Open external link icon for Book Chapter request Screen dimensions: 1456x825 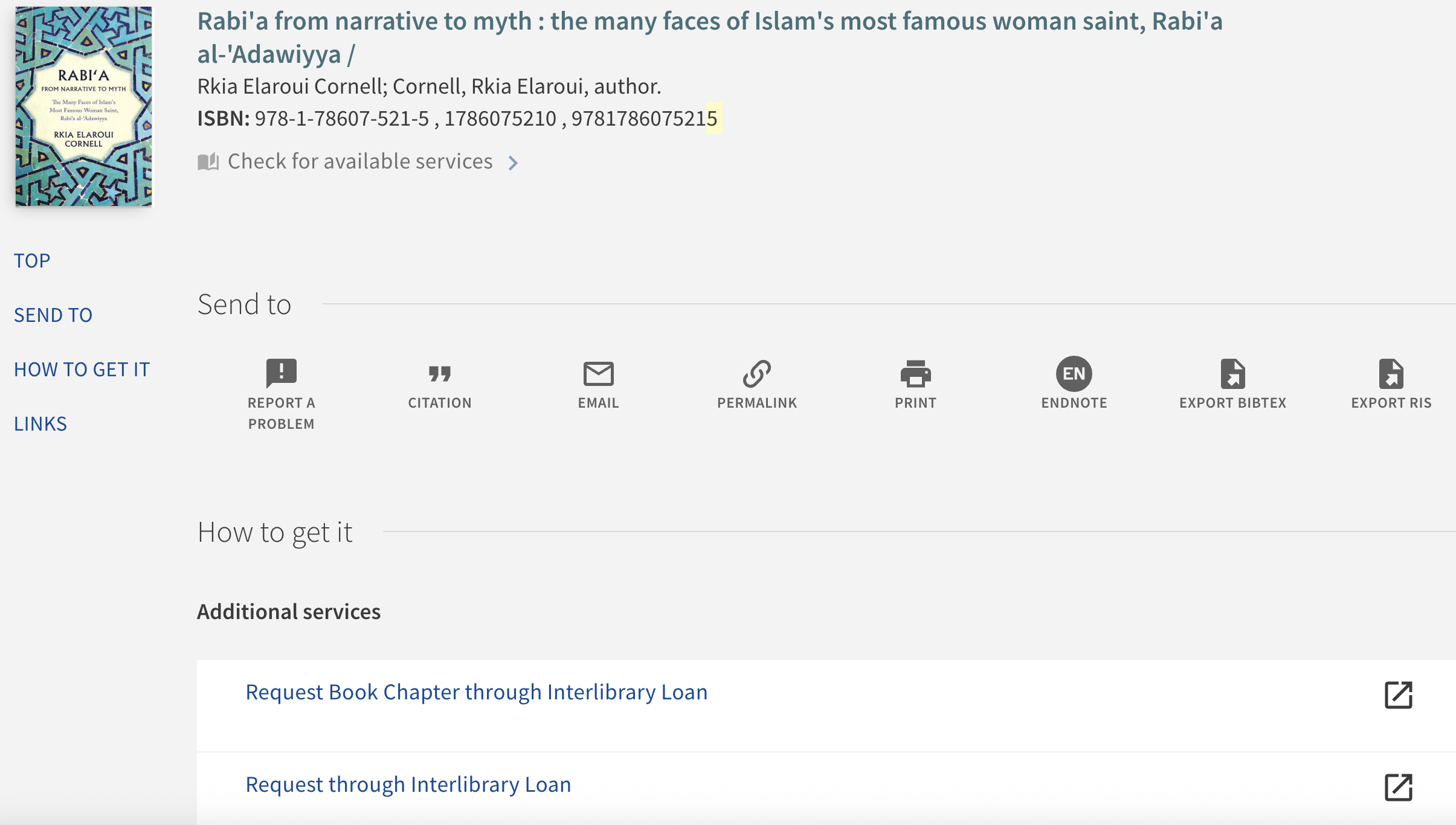pyautogui.click(x=1398, y=695)
